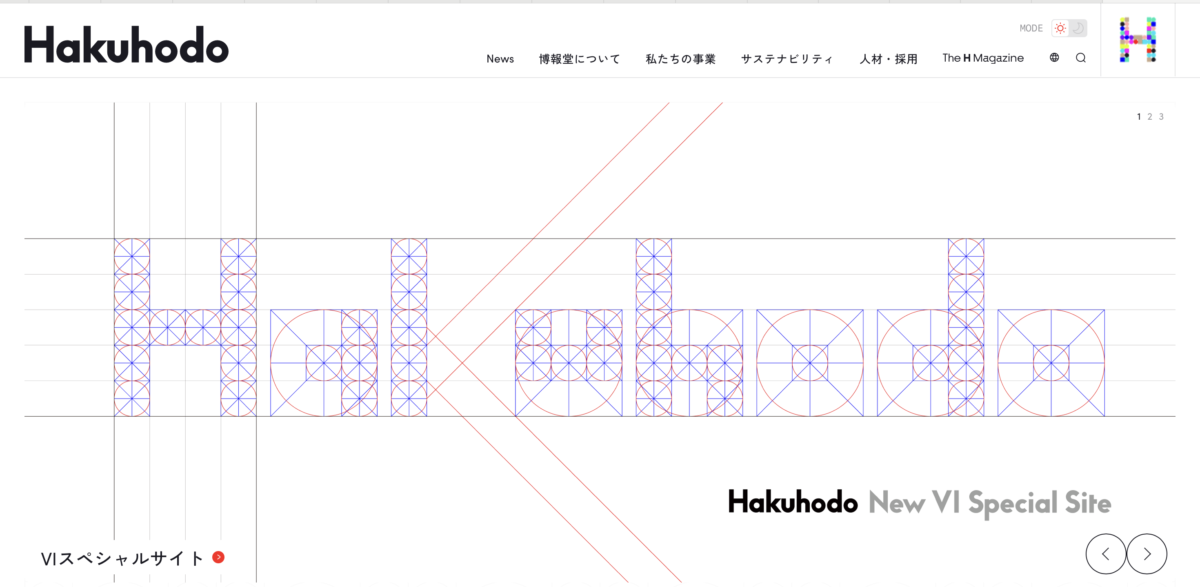The image size is (1200, 587).
Task: Go to previous slide arrow
Action: 1106,553
